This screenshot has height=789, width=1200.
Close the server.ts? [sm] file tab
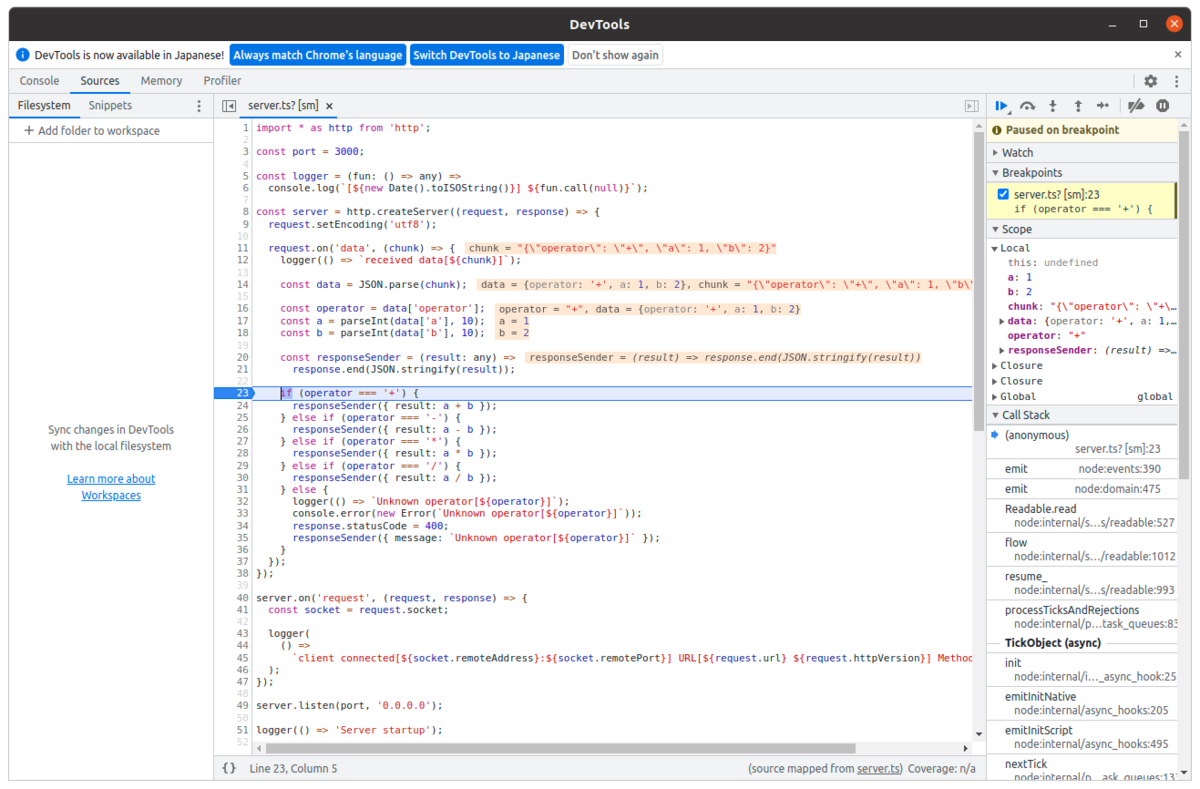pos(329,106)
